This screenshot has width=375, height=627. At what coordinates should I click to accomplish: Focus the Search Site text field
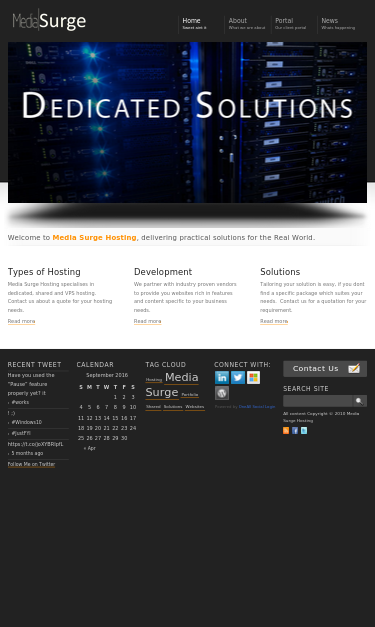click(318, 401)
